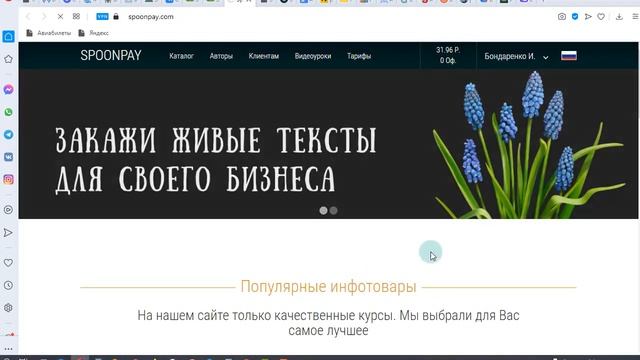
Task: Open the Яндекс bookmark
Action: click(x=94, y=33)
